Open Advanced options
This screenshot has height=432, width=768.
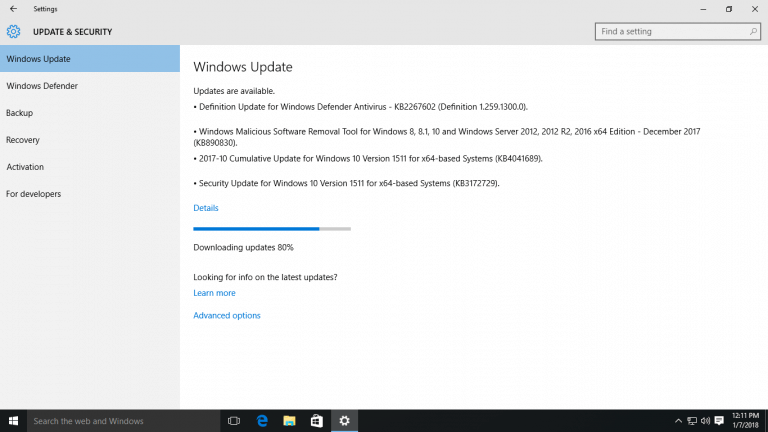pyautogui.click(x=227, y=315)
